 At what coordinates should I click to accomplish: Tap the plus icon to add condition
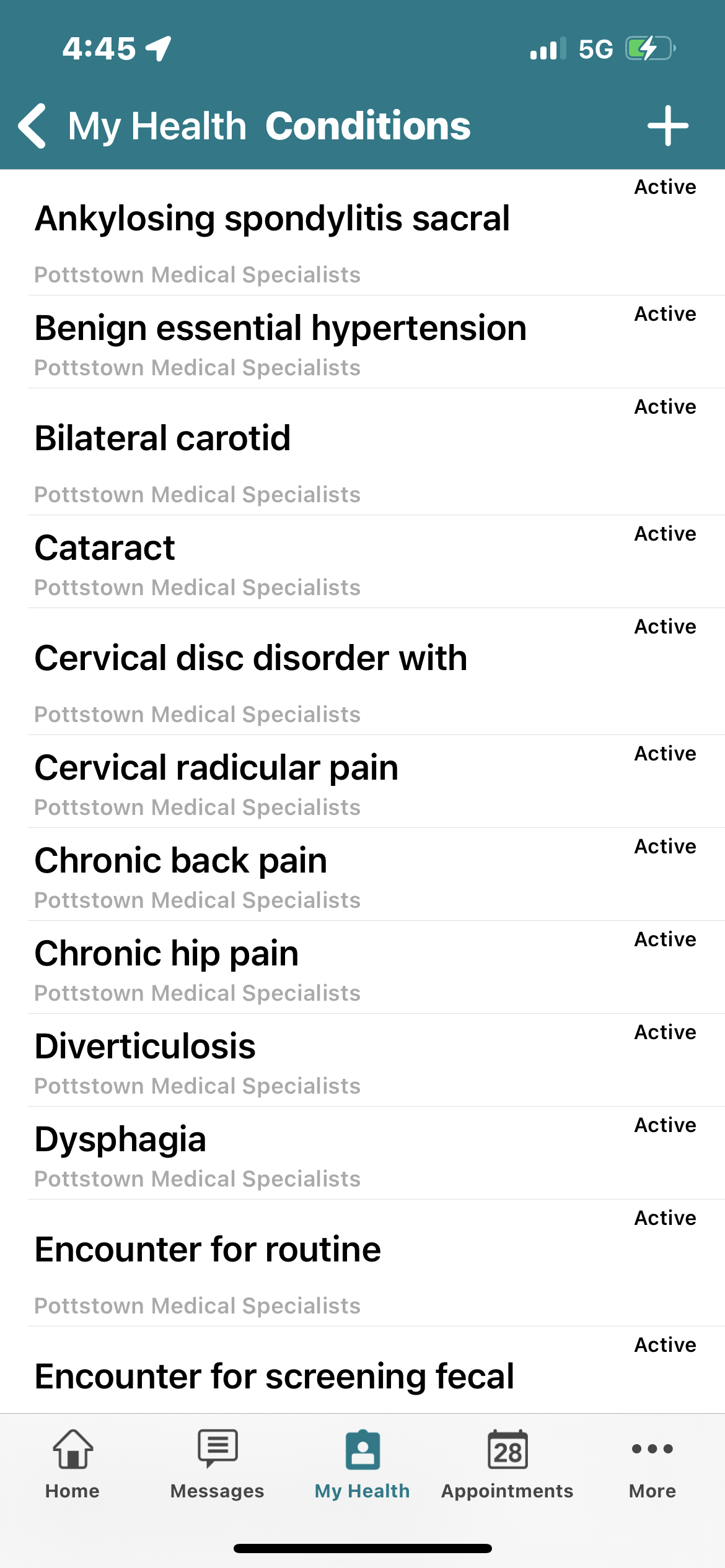click(x=667, y=126)
